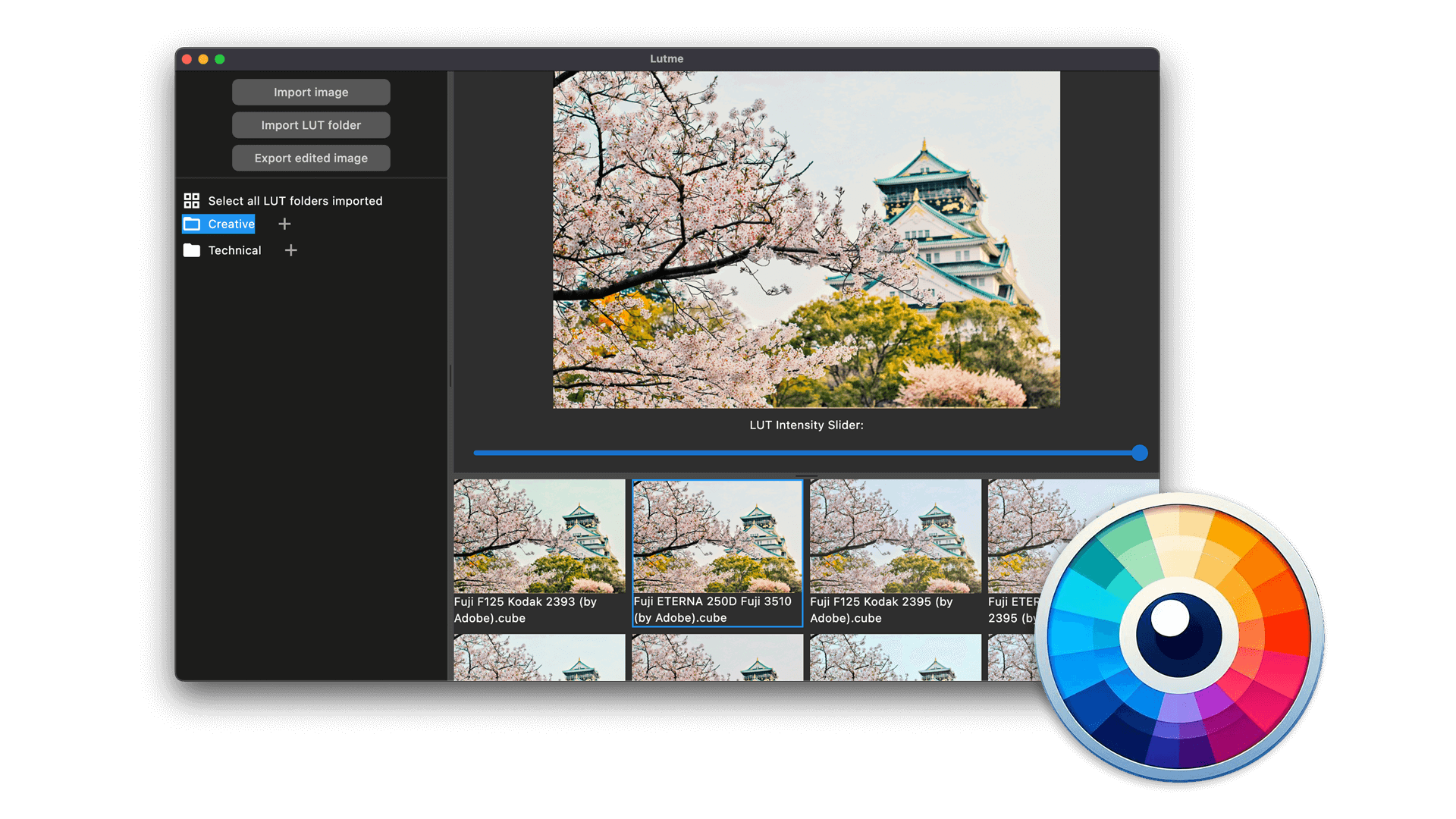Choose Select all LUT folders imported
Viewport: 1456px width, 819px height.
(295, 201)
